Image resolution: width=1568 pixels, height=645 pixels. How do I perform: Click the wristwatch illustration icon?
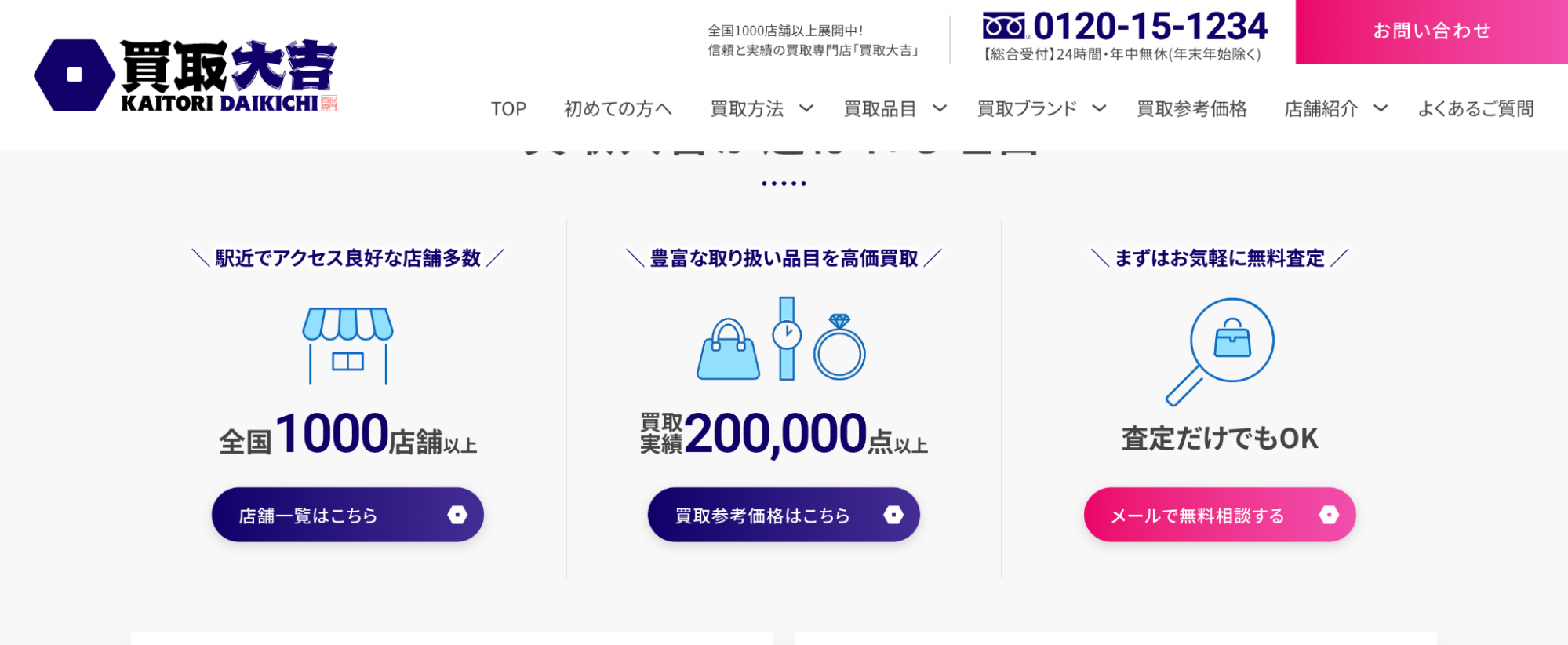787,338
